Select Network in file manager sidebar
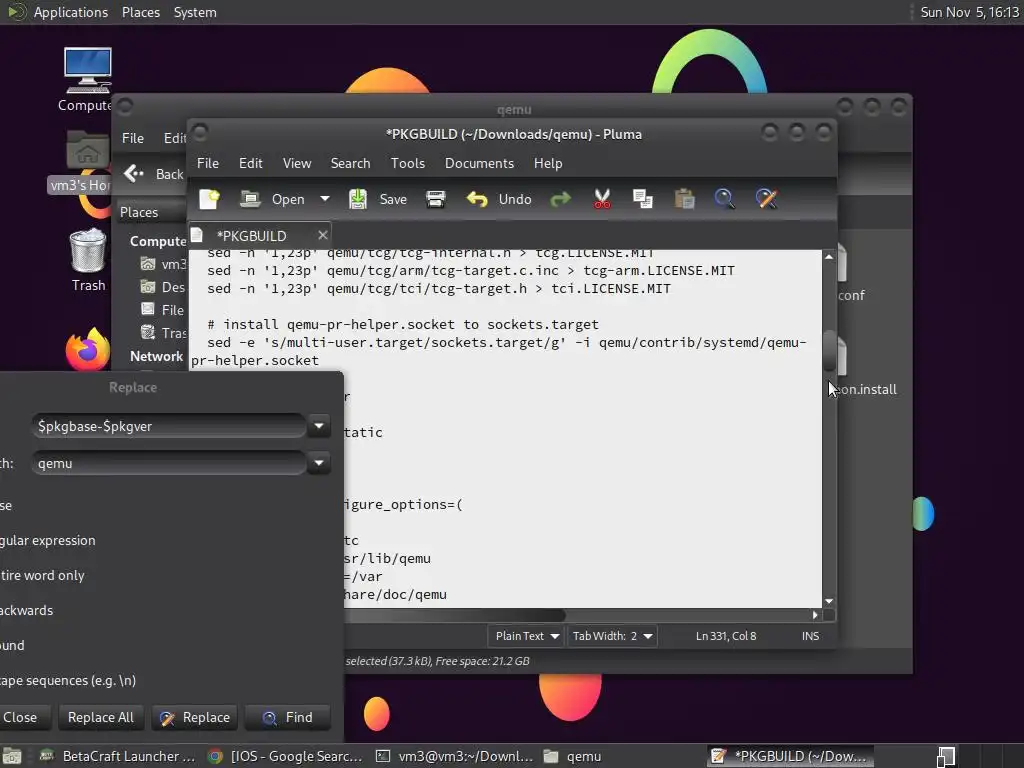Viewport: 1024px width, 768px height. pos(156,357)
